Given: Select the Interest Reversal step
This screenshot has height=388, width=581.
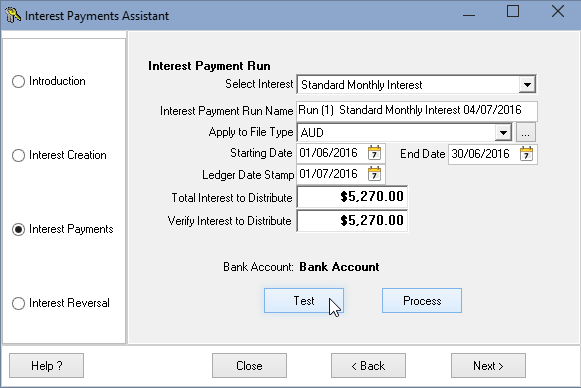Looking at the screenshot, I should point(60,303).
